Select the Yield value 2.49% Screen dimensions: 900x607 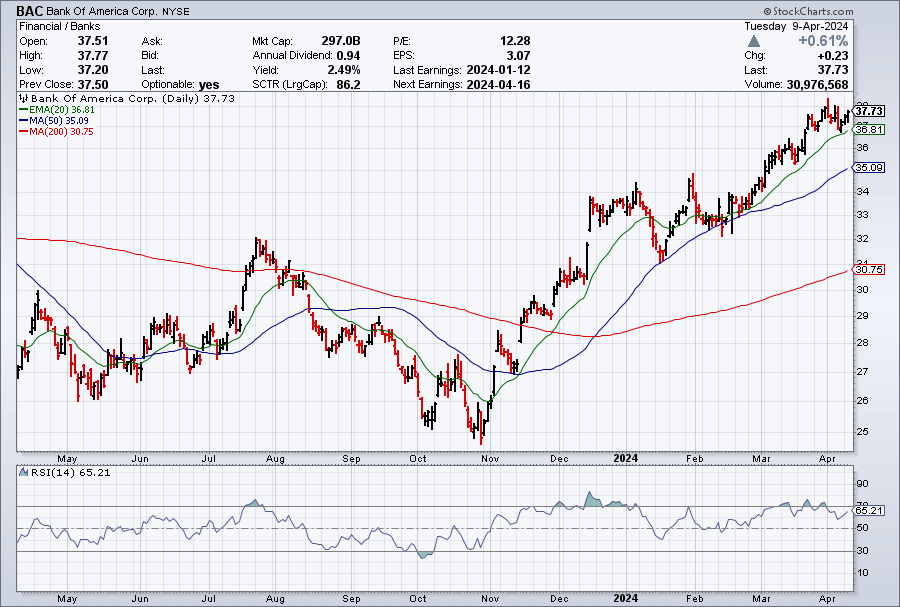coord(344,70)
